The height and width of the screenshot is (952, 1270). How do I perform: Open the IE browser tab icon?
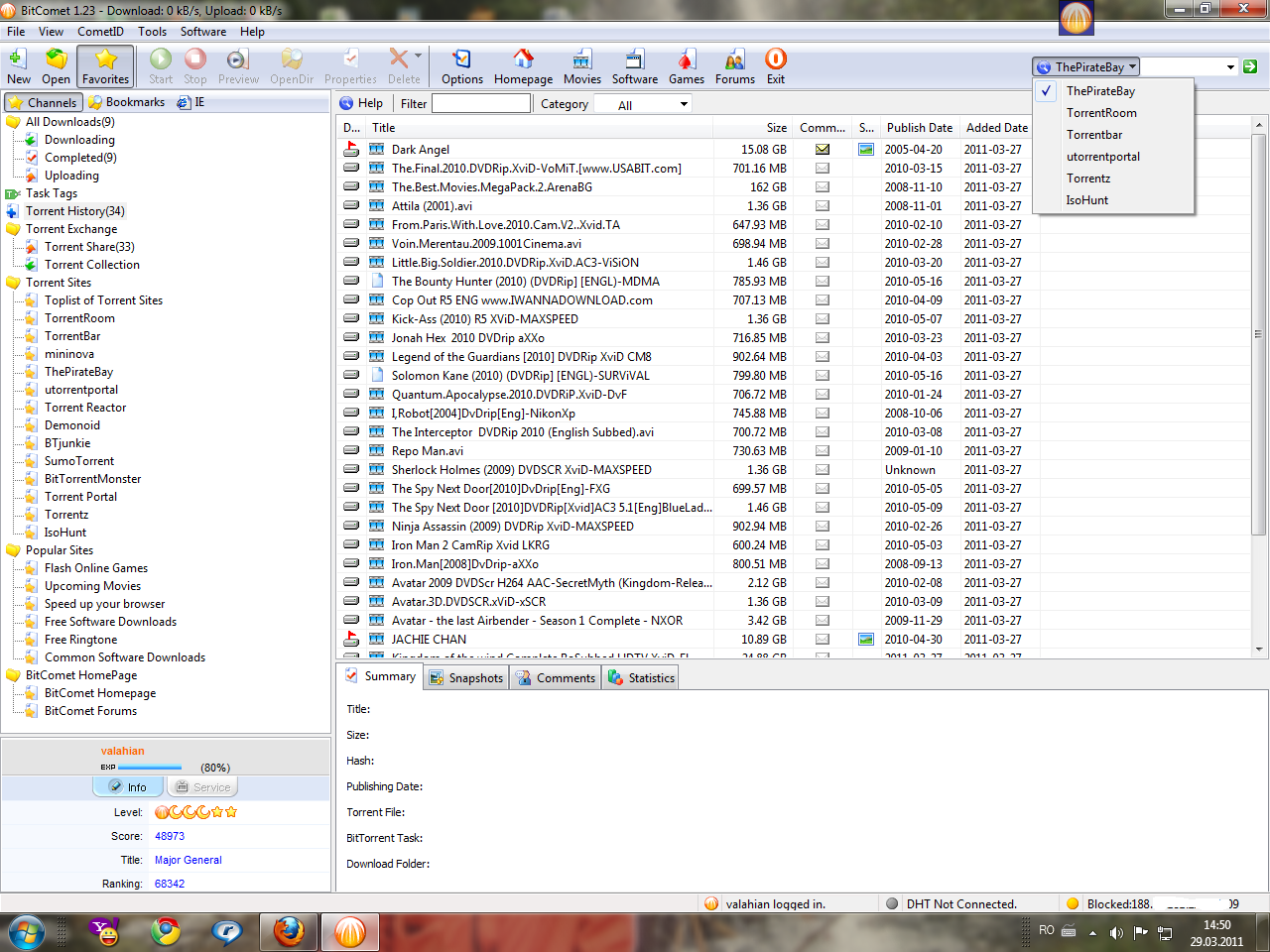coord(184,102)
